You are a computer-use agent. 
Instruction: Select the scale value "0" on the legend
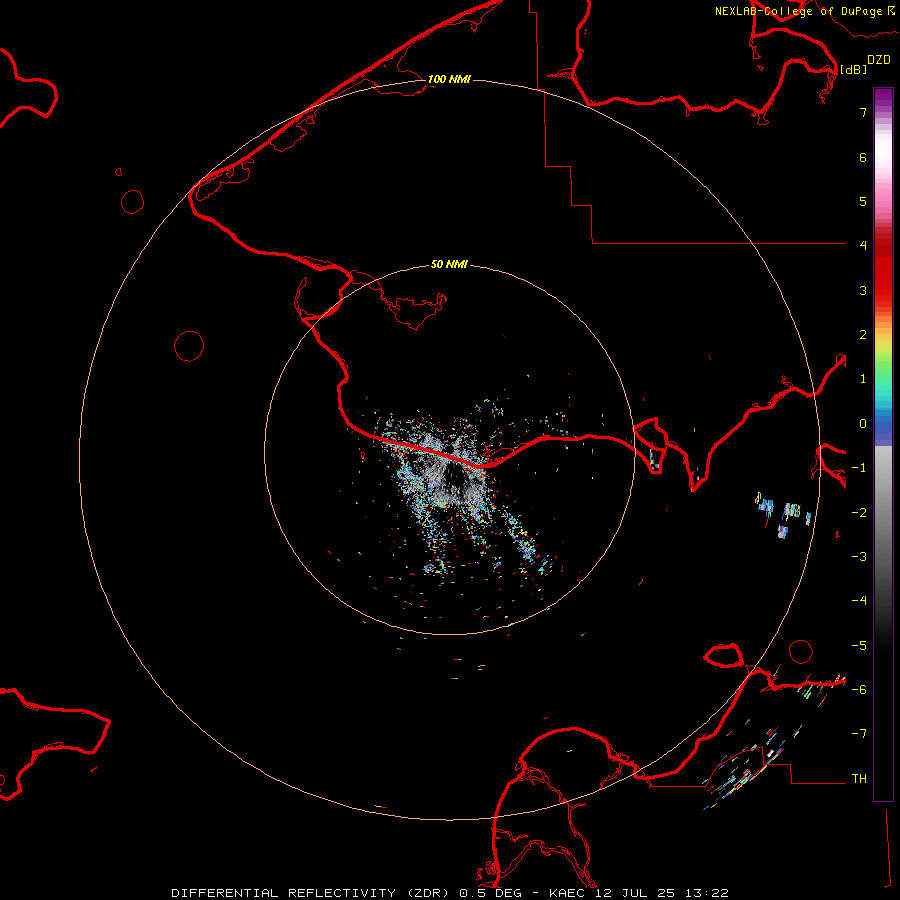[x=863, y=424]
